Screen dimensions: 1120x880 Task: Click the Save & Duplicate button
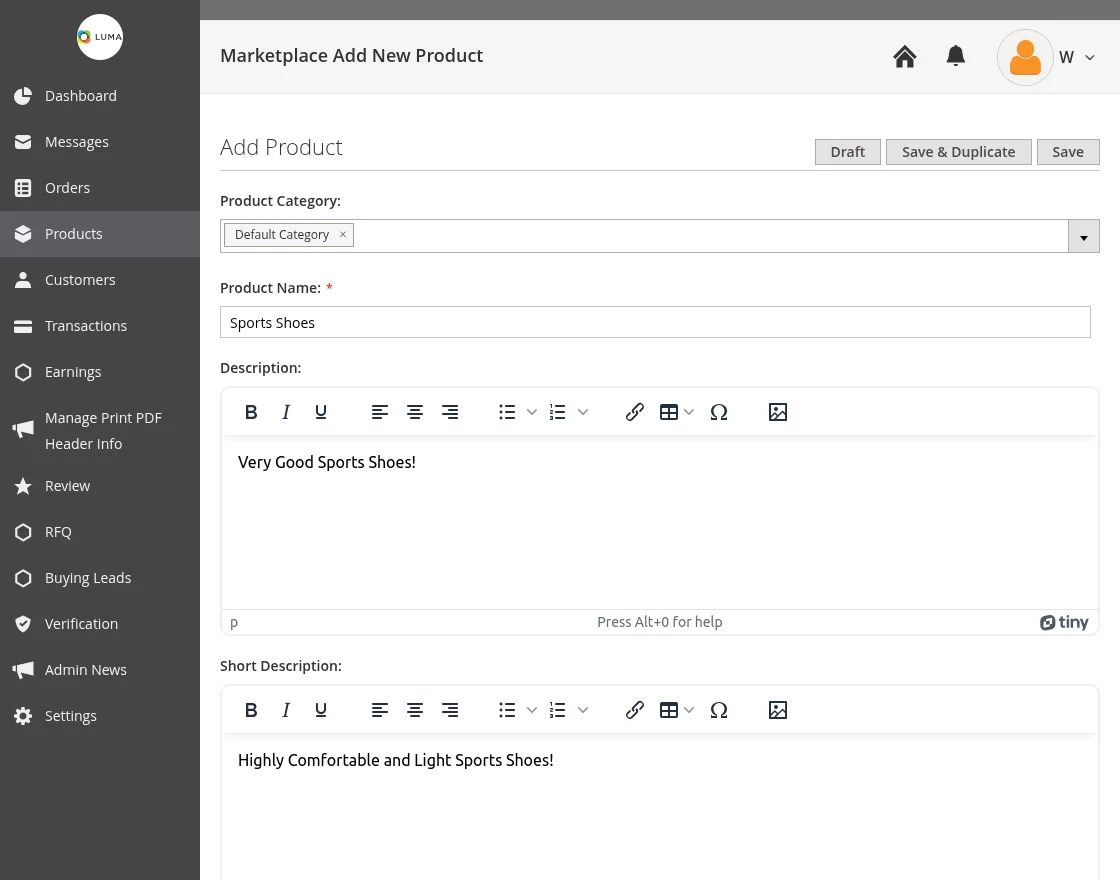click(958, 151)
